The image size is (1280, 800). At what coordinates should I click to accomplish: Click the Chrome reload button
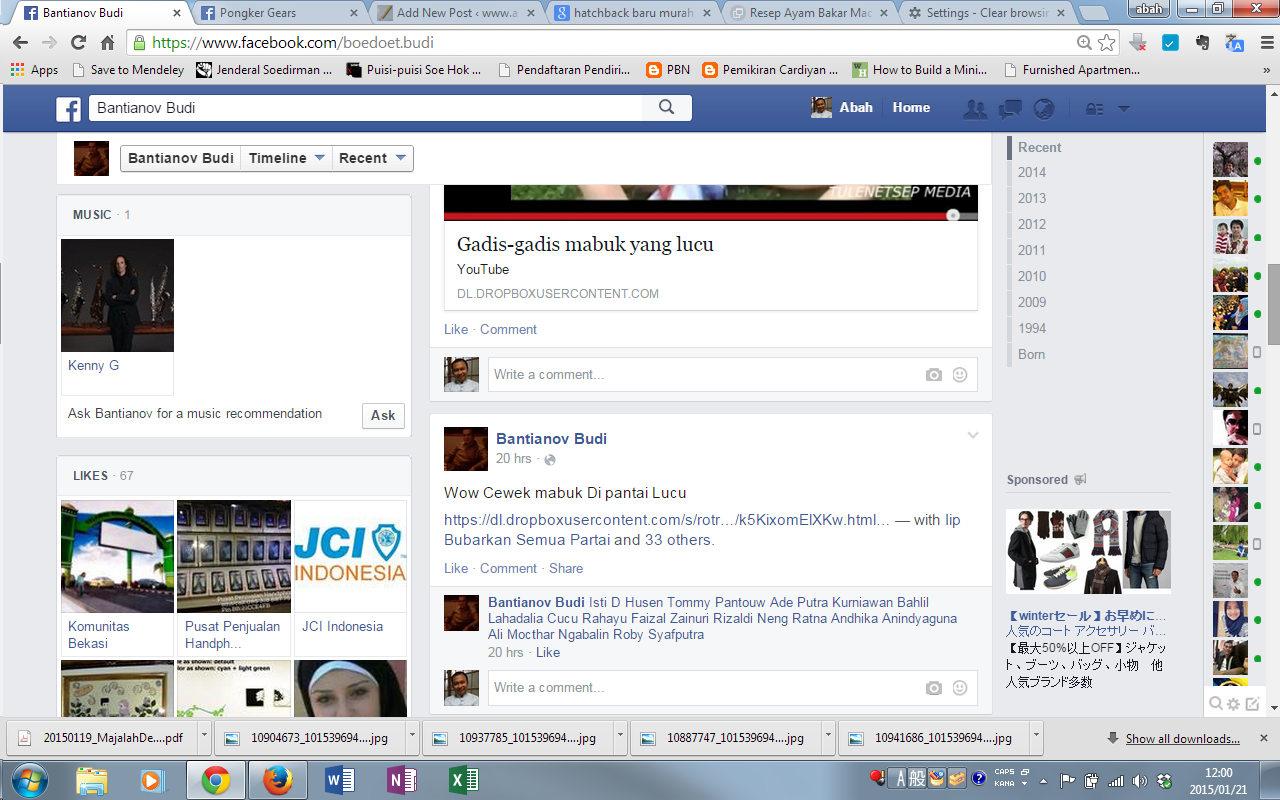click(78, 43)
